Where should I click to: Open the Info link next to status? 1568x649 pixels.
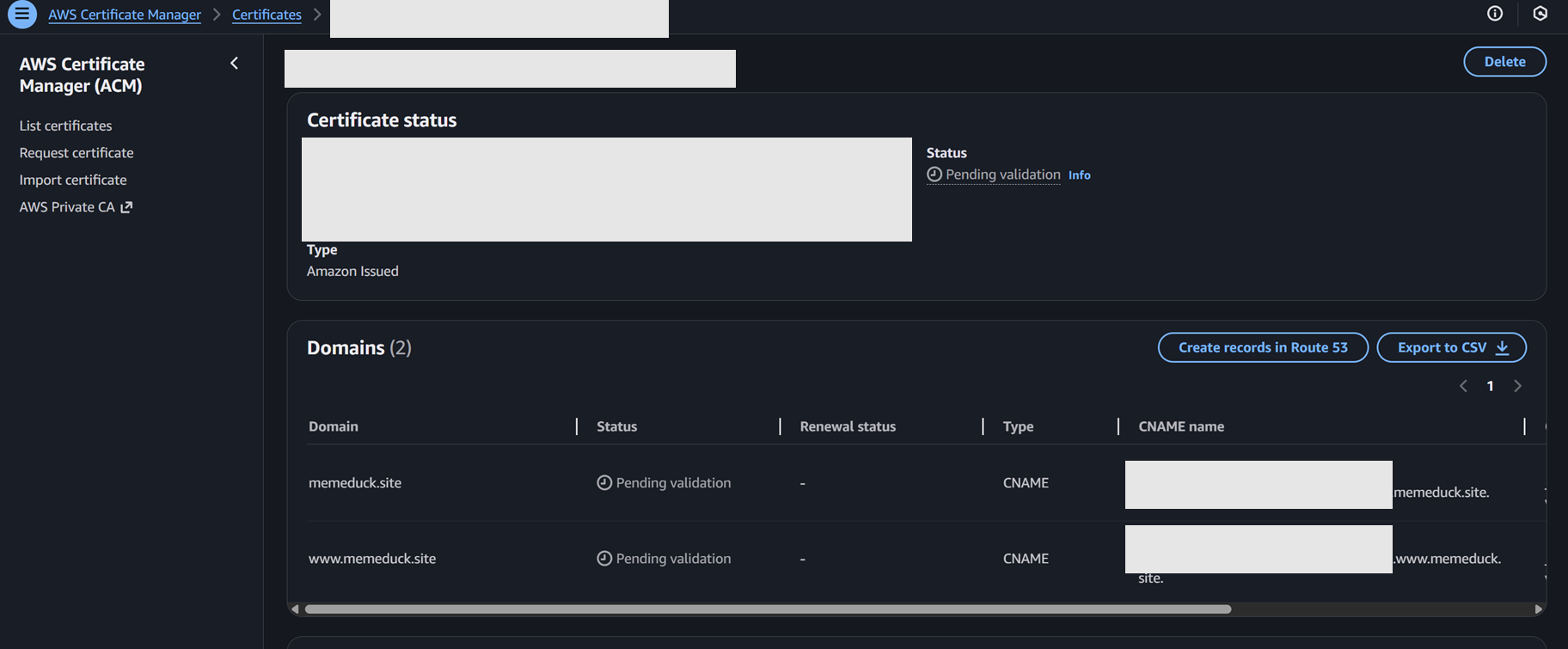1079,175
